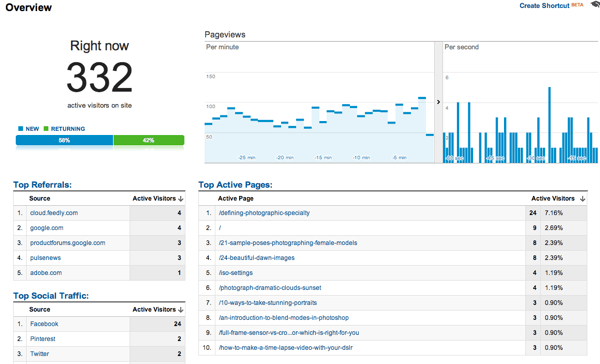
Task: Click the Overview page title
Action: pyautogui.click(x=29, y=7)
